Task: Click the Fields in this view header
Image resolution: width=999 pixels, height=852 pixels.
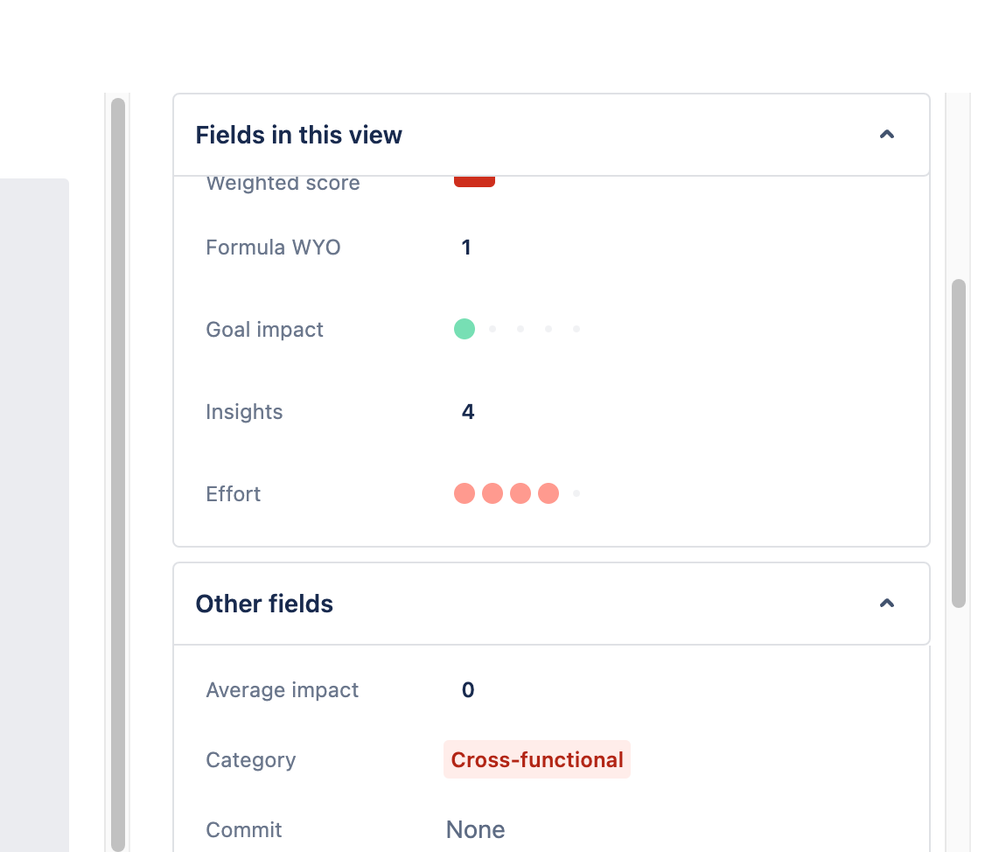Action: [298, 135]
